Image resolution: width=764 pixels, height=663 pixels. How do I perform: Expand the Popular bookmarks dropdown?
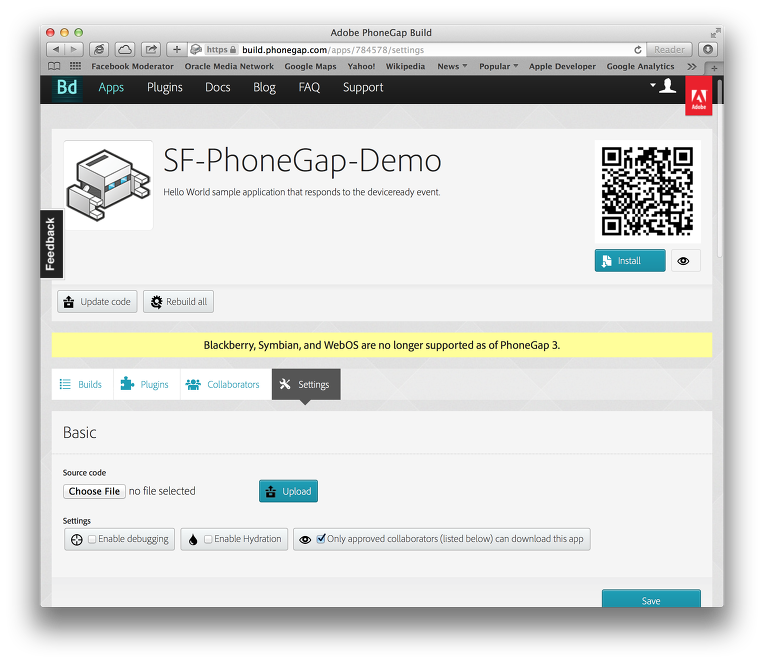(498, 66)
